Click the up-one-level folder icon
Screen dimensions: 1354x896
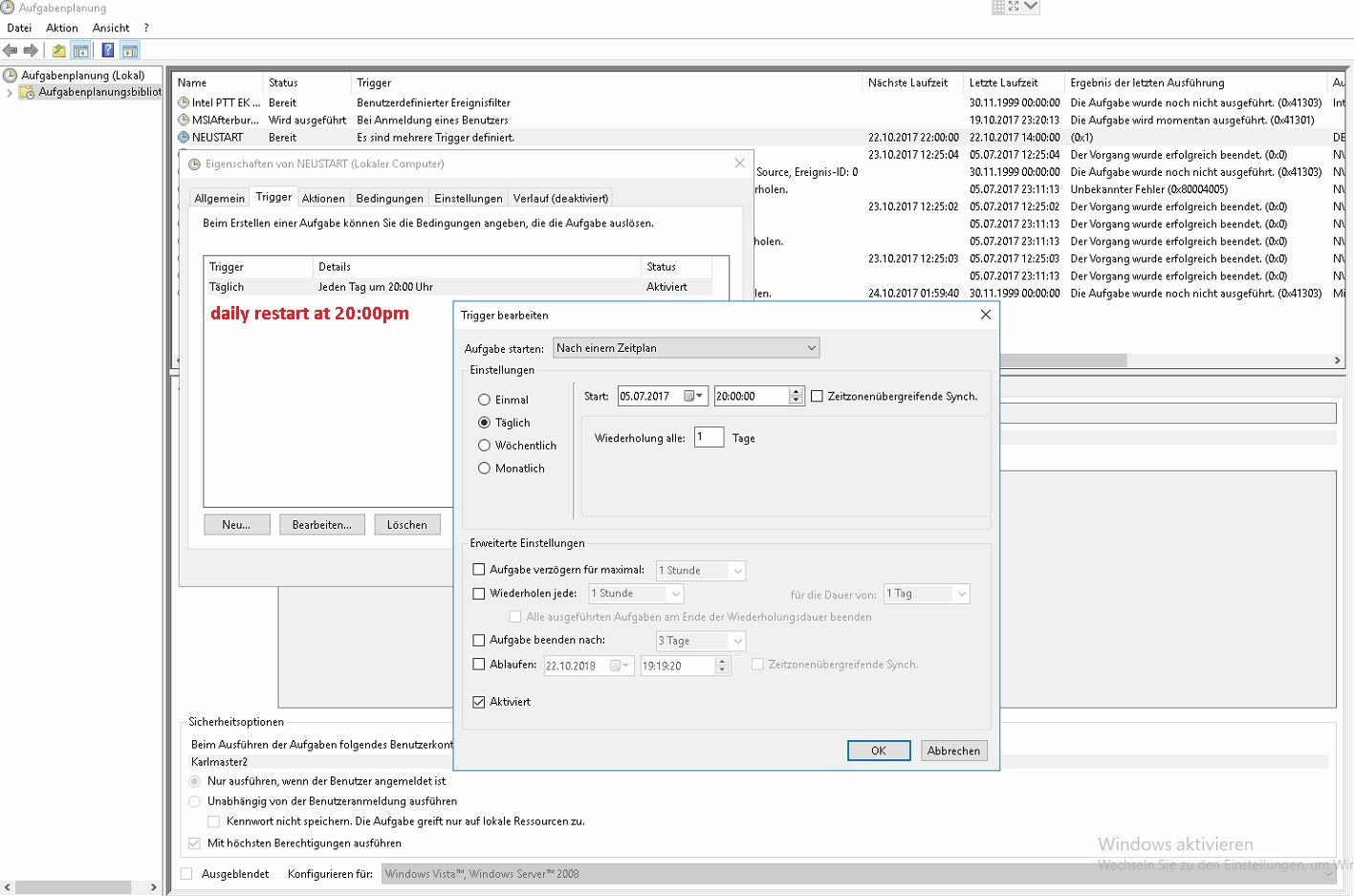(x=59, y=51)
